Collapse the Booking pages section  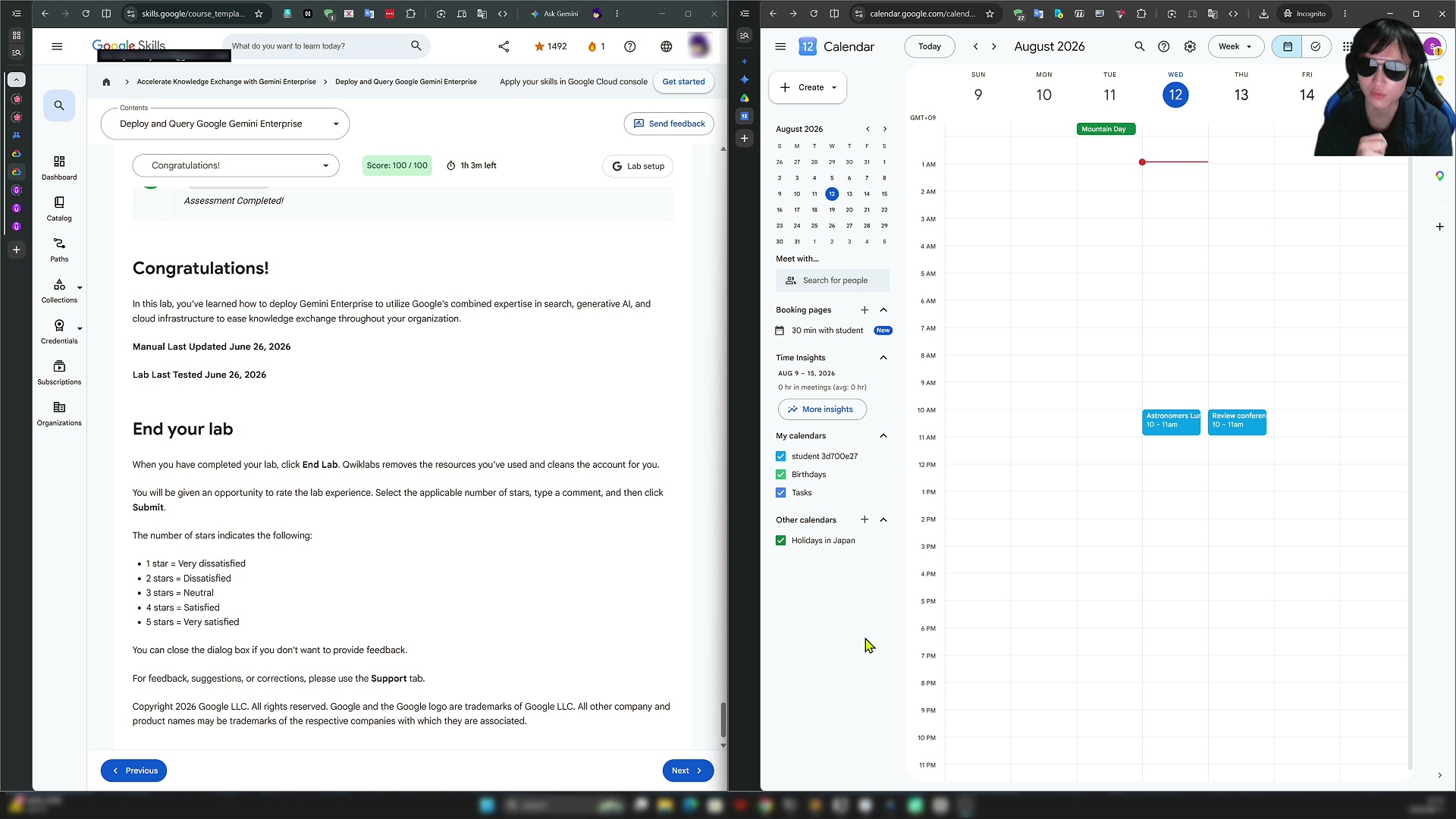tap(883, 309)
